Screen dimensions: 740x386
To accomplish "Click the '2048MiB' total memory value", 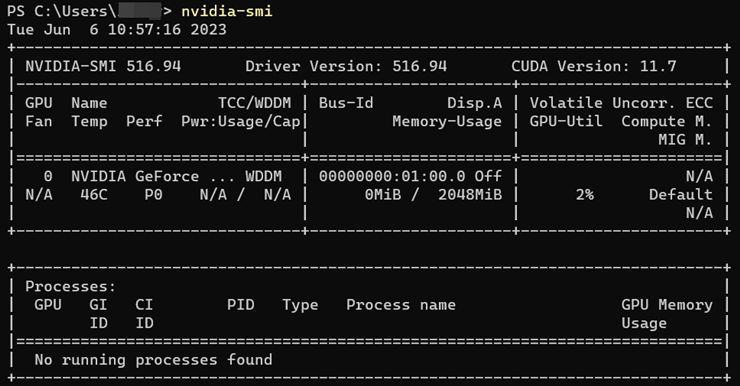I will pos(470,195).
